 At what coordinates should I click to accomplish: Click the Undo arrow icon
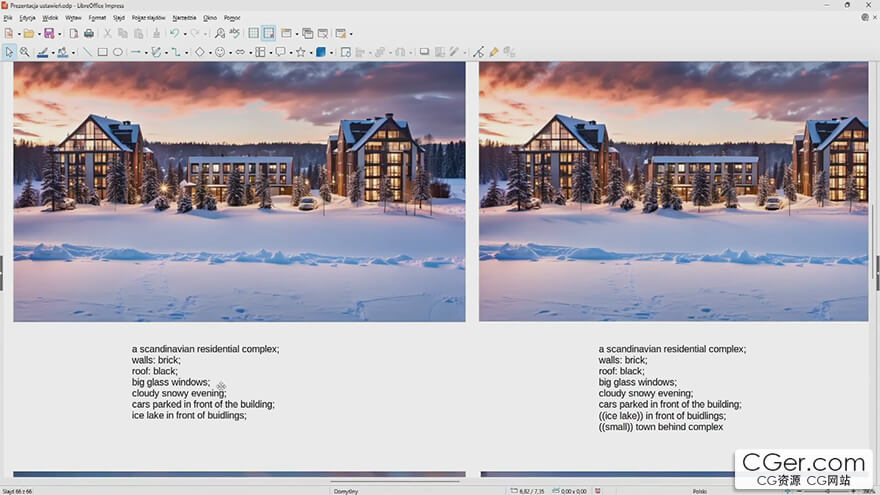click(x=173, y=33)
